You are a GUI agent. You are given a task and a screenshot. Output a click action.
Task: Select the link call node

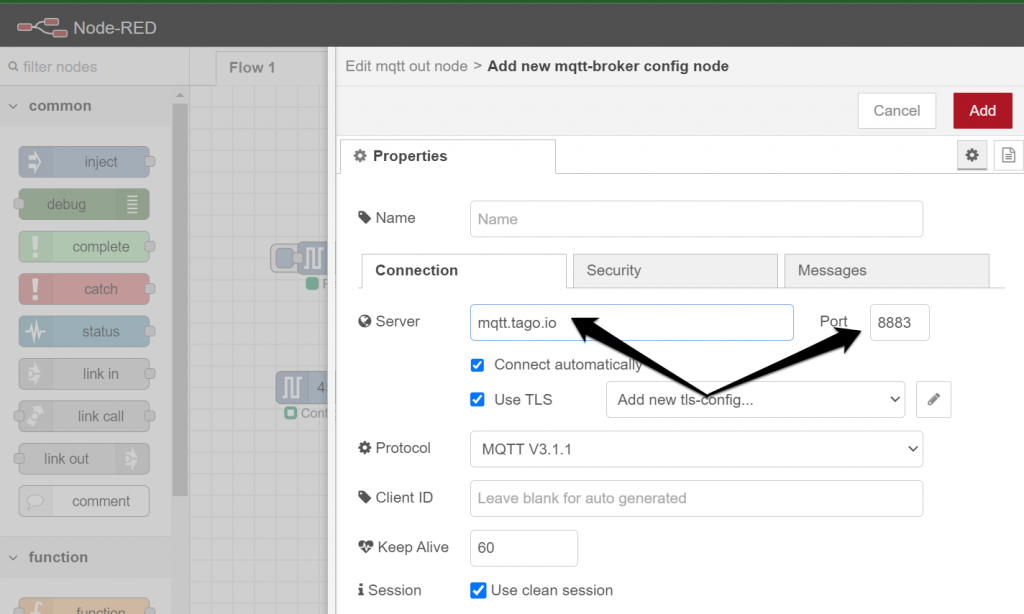(84, 417)
